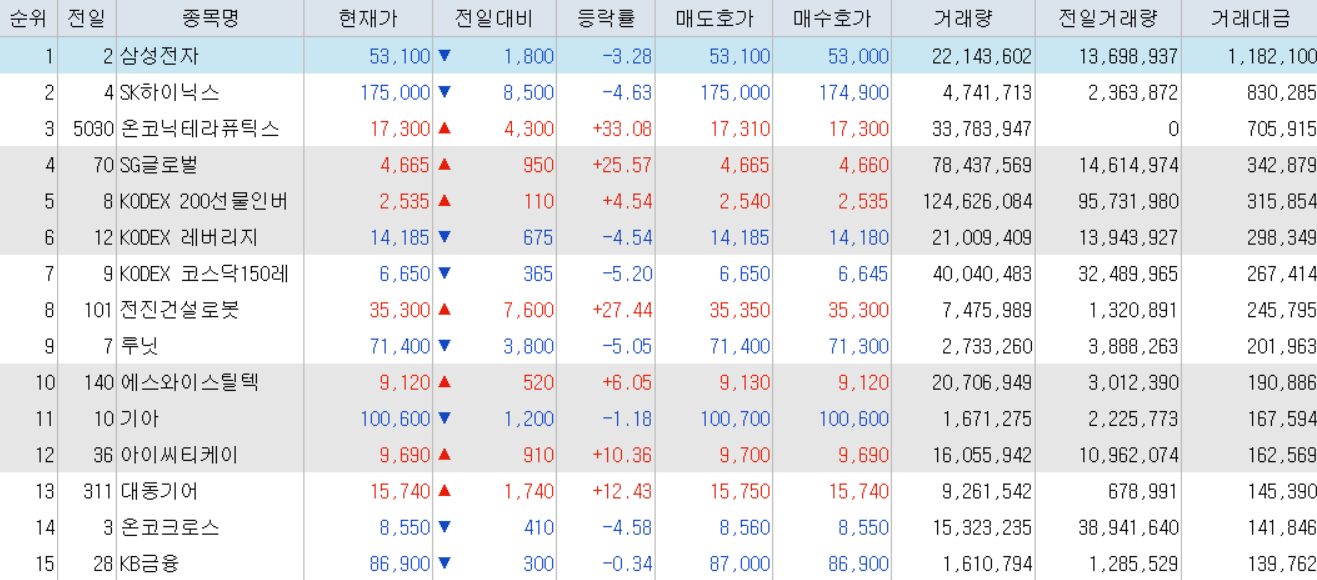Image resolution: width=1317 pixels, height=580 pixels.
Task: Select the 대동기어 stock name
Action: pos(159,491)
